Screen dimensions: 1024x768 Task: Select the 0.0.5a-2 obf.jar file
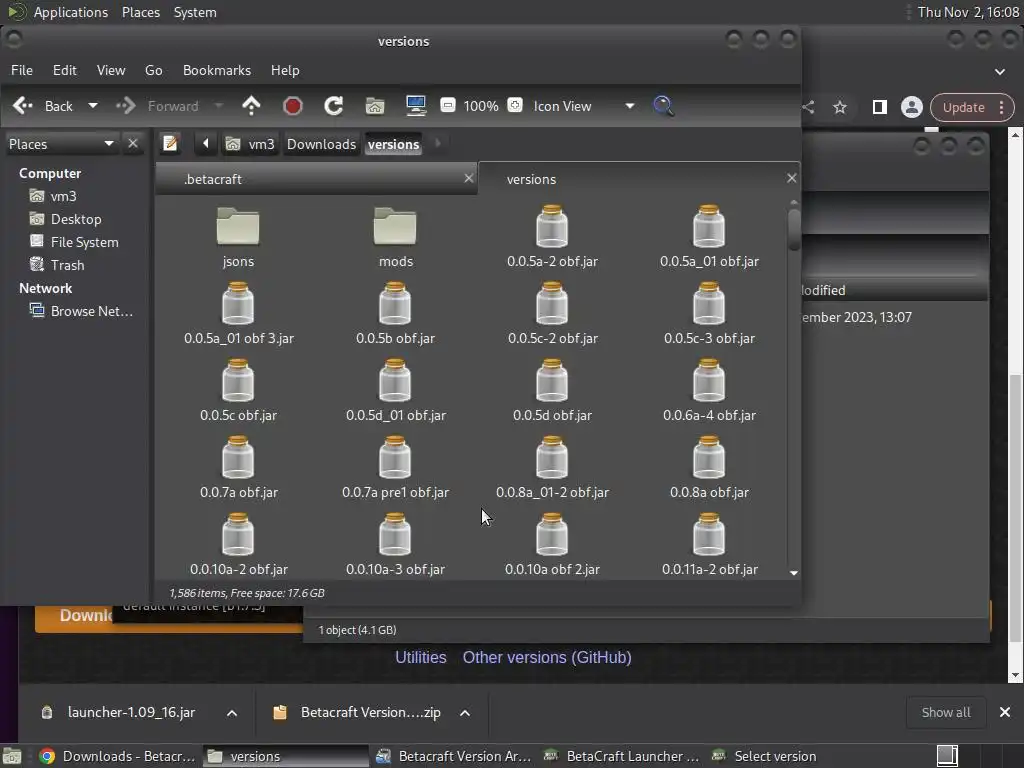point(552,236)
